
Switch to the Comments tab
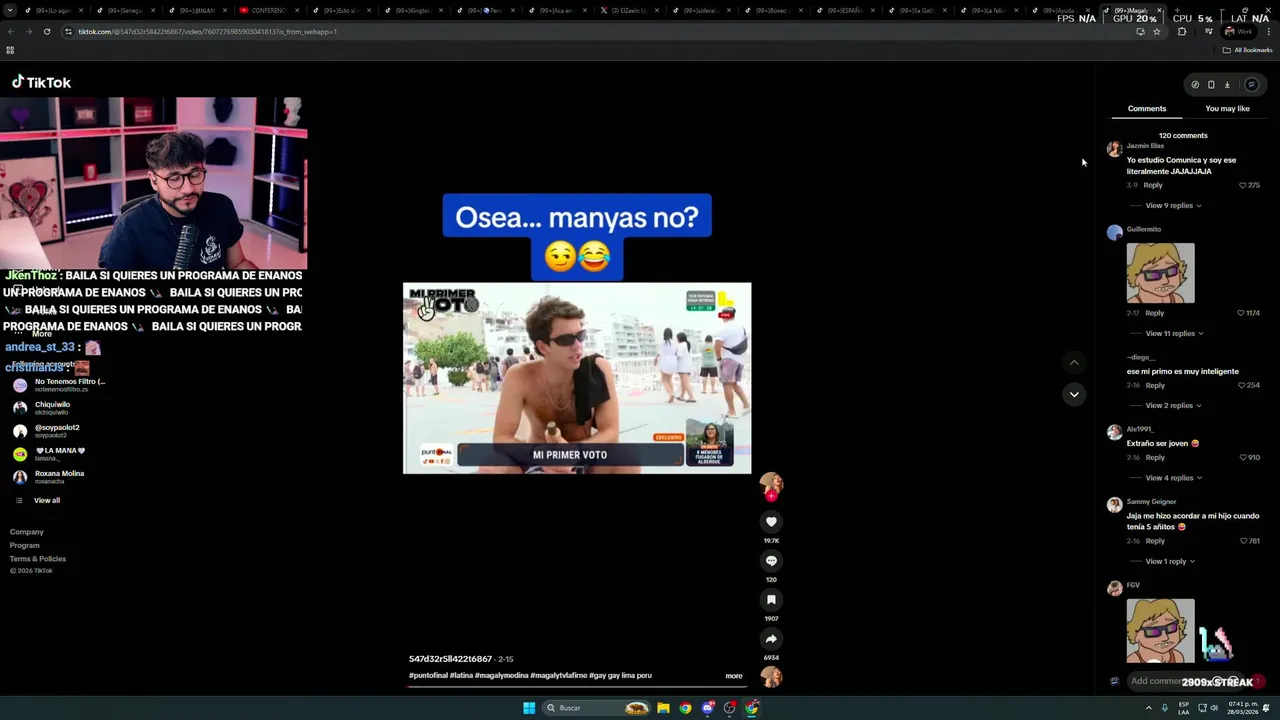point(1147,108)
